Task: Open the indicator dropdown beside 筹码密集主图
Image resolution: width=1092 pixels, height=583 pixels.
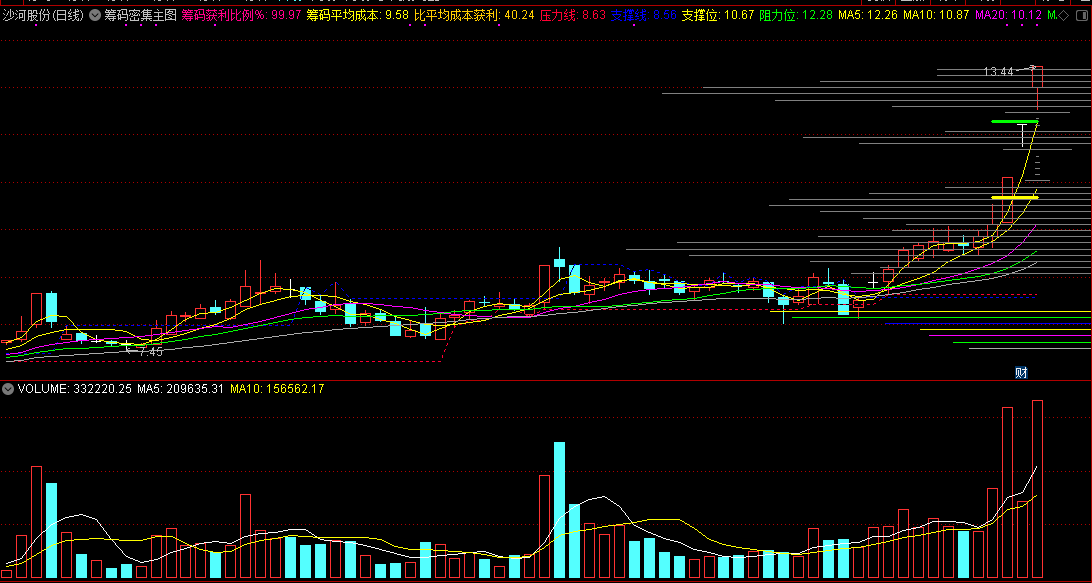Action: pos(95,15)
